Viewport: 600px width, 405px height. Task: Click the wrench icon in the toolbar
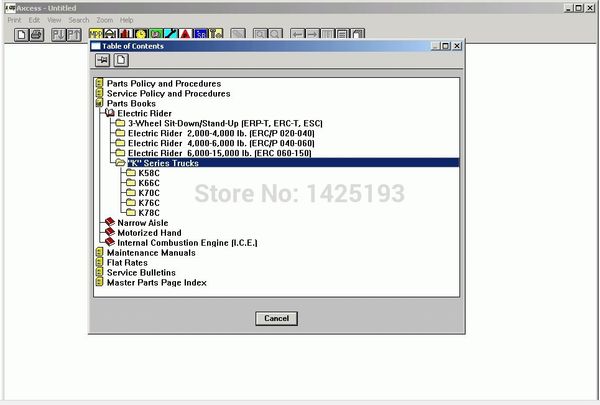(171, 34)
